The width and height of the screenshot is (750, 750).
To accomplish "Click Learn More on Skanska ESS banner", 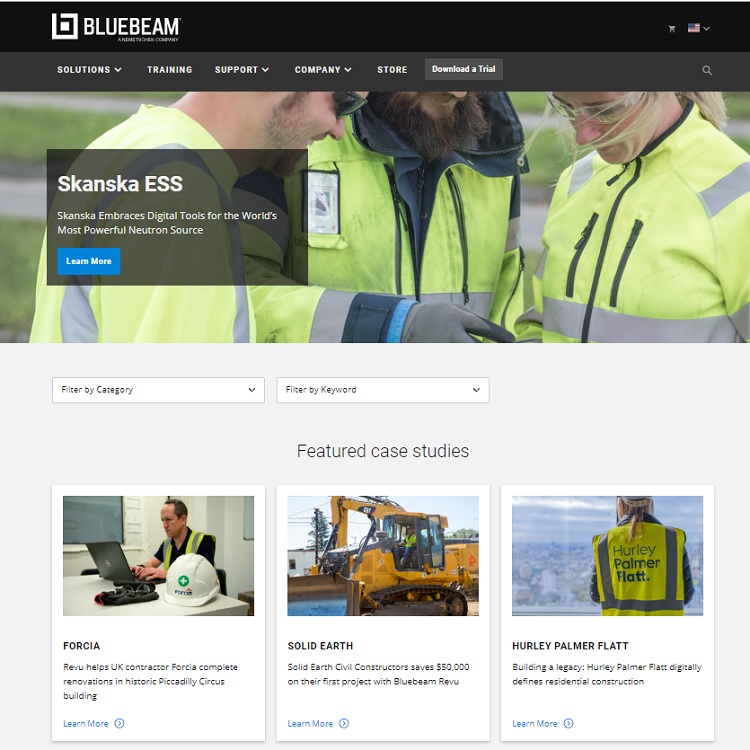I will (x=89, y=261).
